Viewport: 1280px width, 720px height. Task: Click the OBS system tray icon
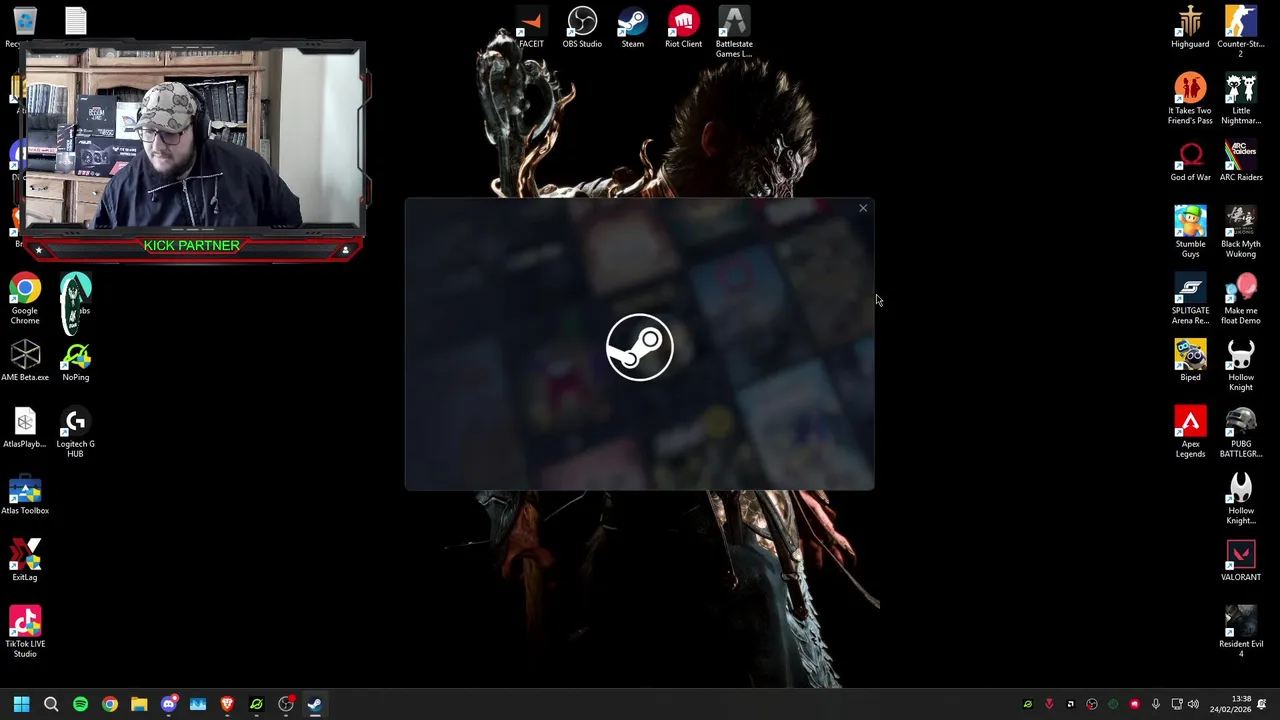[1092, 704]
